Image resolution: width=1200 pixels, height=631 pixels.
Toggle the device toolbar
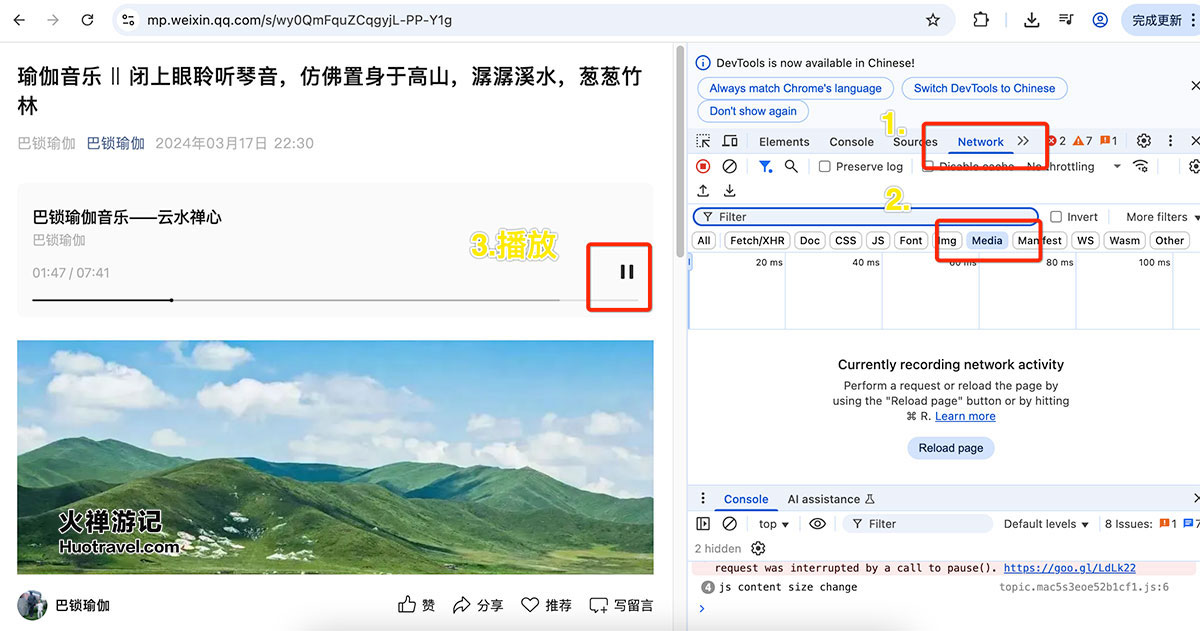click(728, 141)
